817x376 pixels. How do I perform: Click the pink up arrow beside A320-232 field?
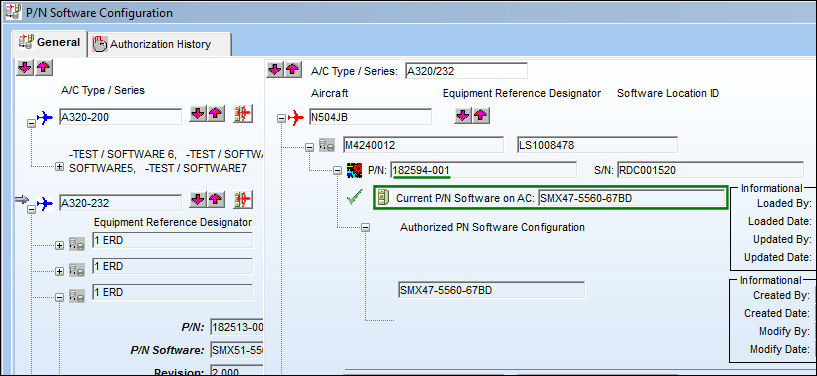[x=216, y=199]
